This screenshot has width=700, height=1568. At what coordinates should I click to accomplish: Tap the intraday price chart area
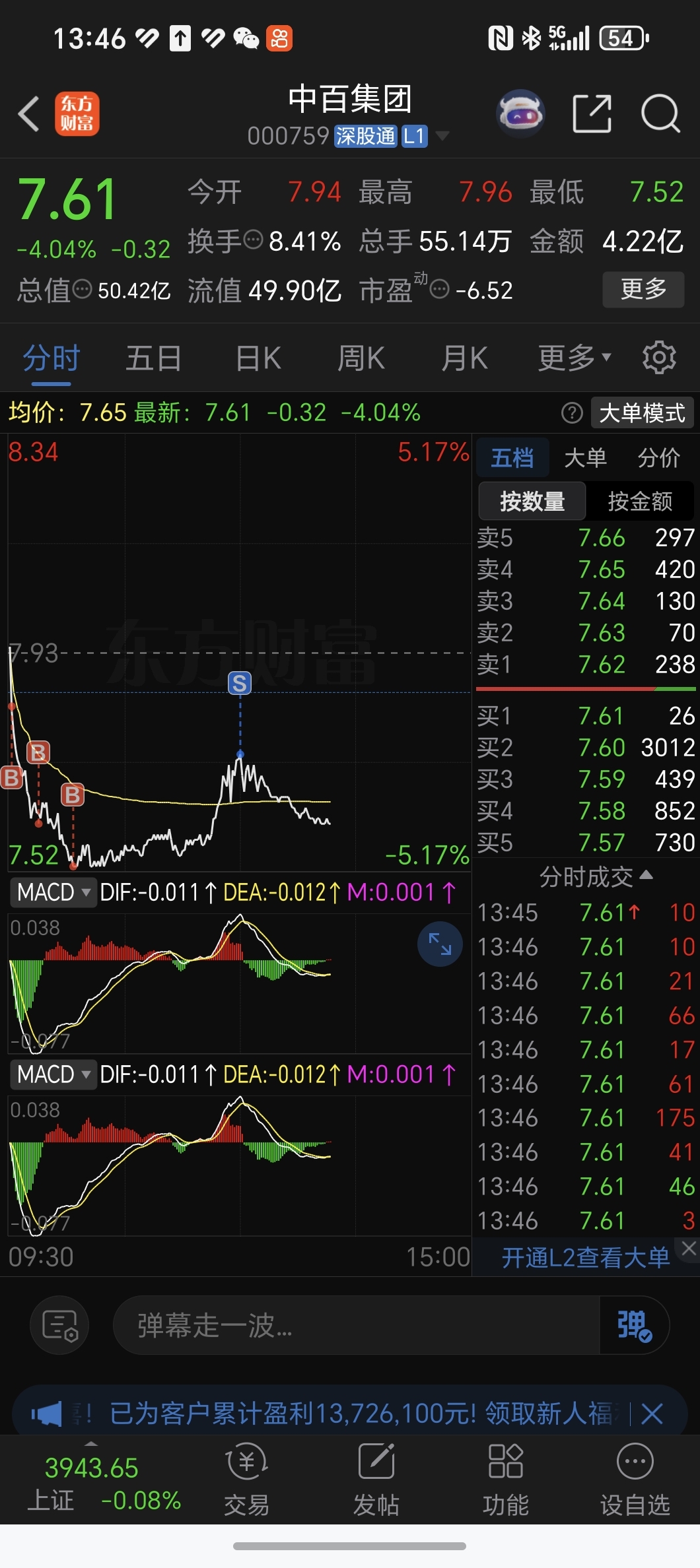point(239,652)
